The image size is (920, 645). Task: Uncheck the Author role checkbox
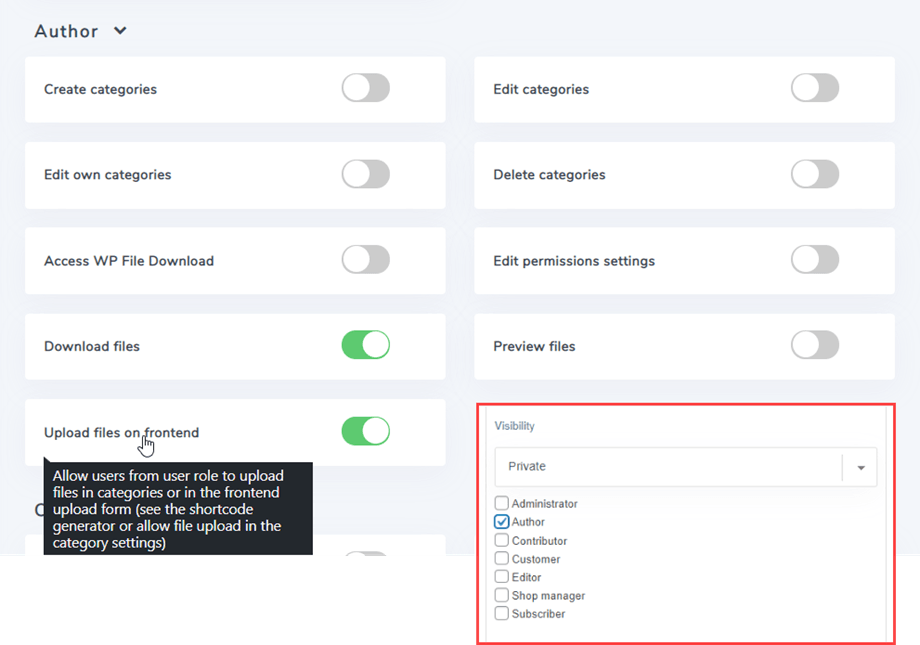[x=502, y=522]
